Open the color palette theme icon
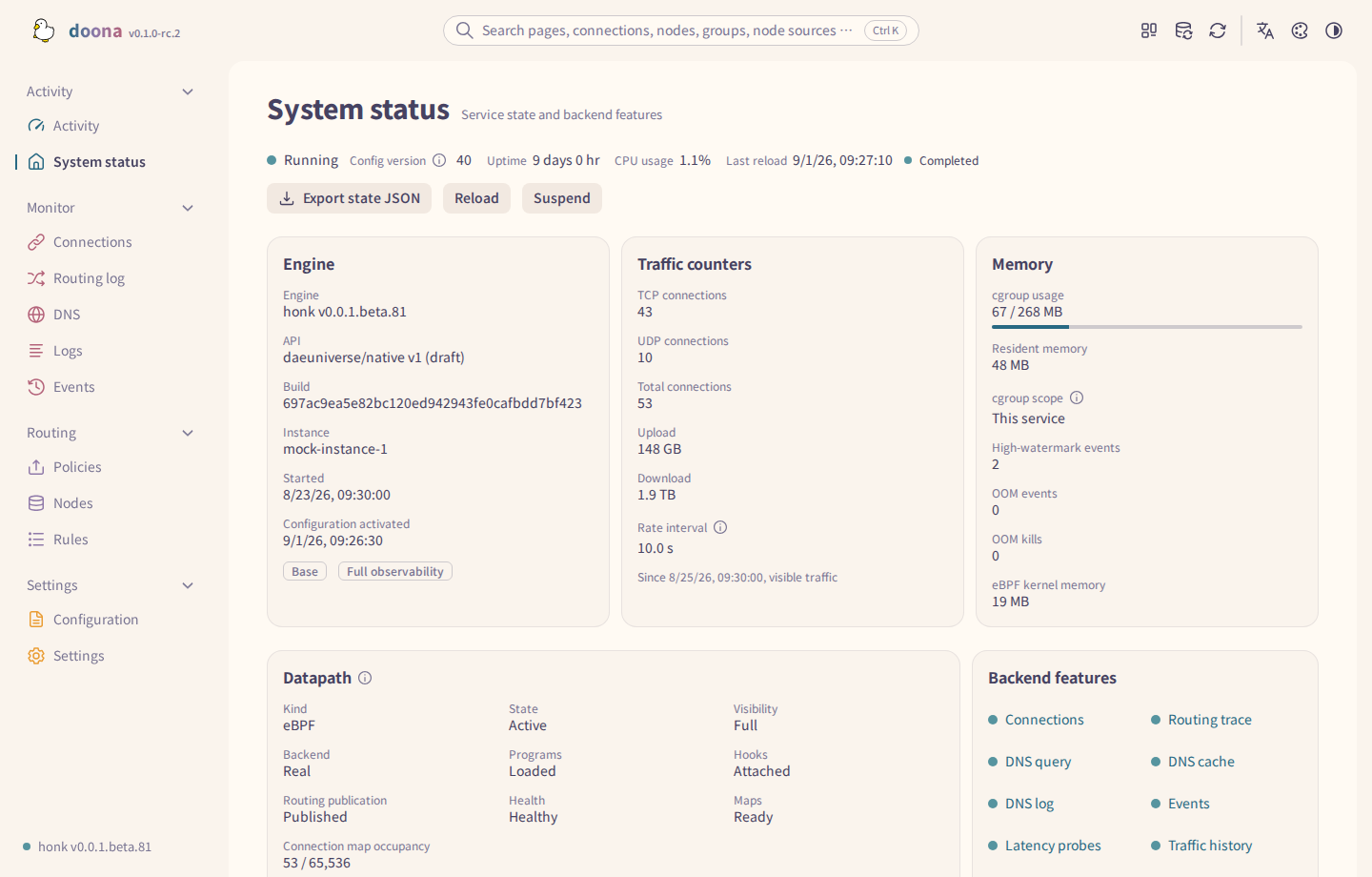The height and width of the screenshot is (877, 1372). (1300, 31)
